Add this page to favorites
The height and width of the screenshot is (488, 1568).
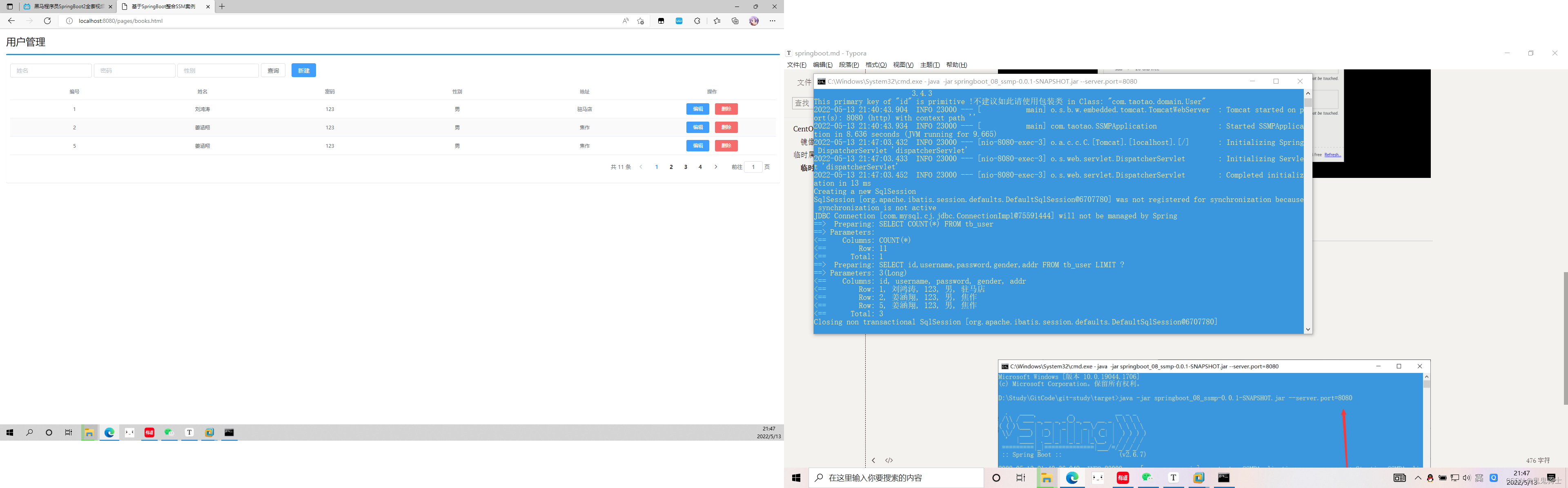(640, 21)
